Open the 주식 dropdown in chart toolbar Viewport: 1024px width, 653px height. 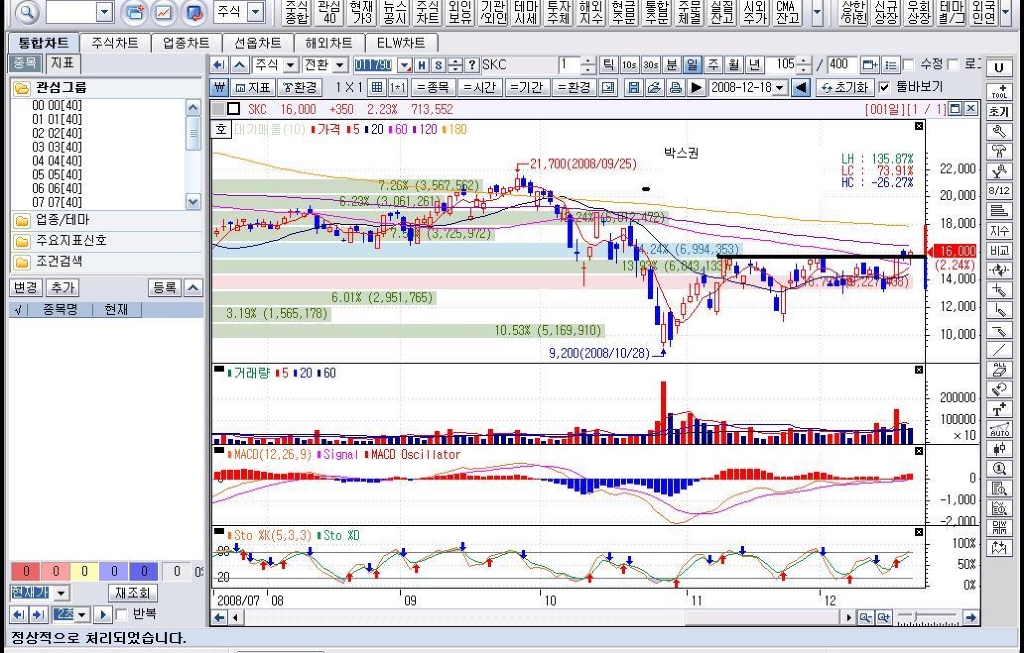click(x=291, y=65)
